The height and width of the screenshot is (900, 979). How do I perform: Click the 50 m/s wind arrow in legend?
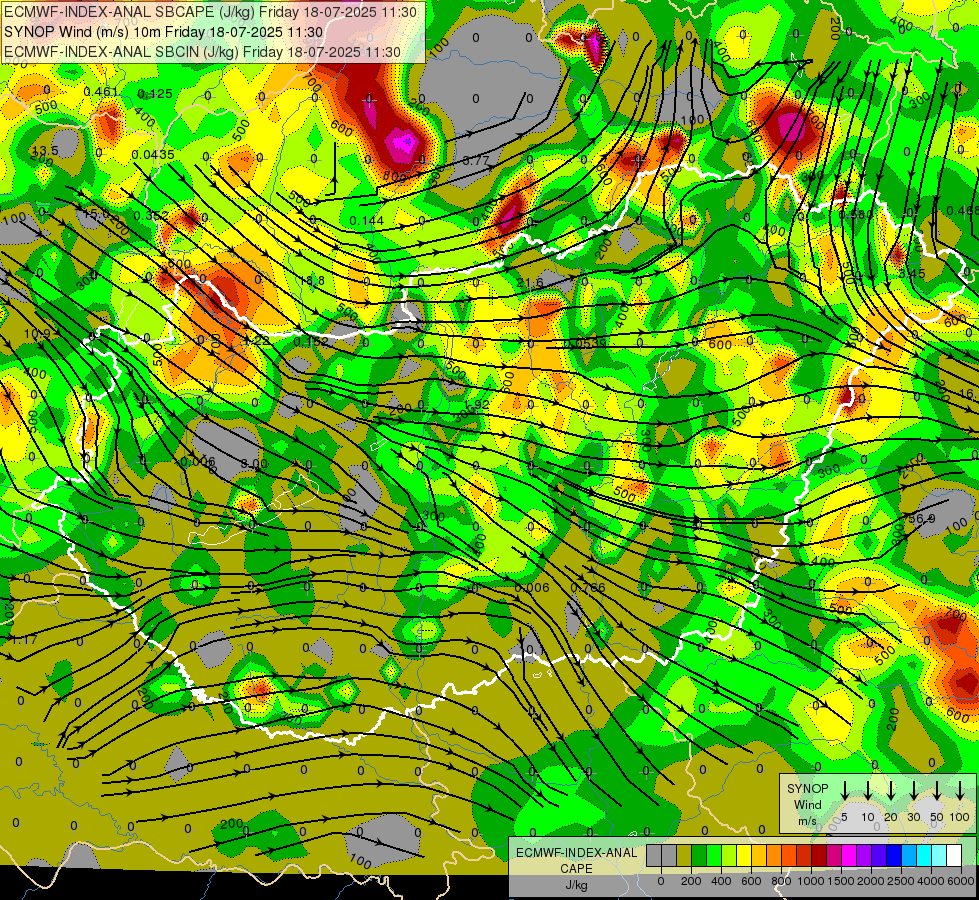(937, 791)
